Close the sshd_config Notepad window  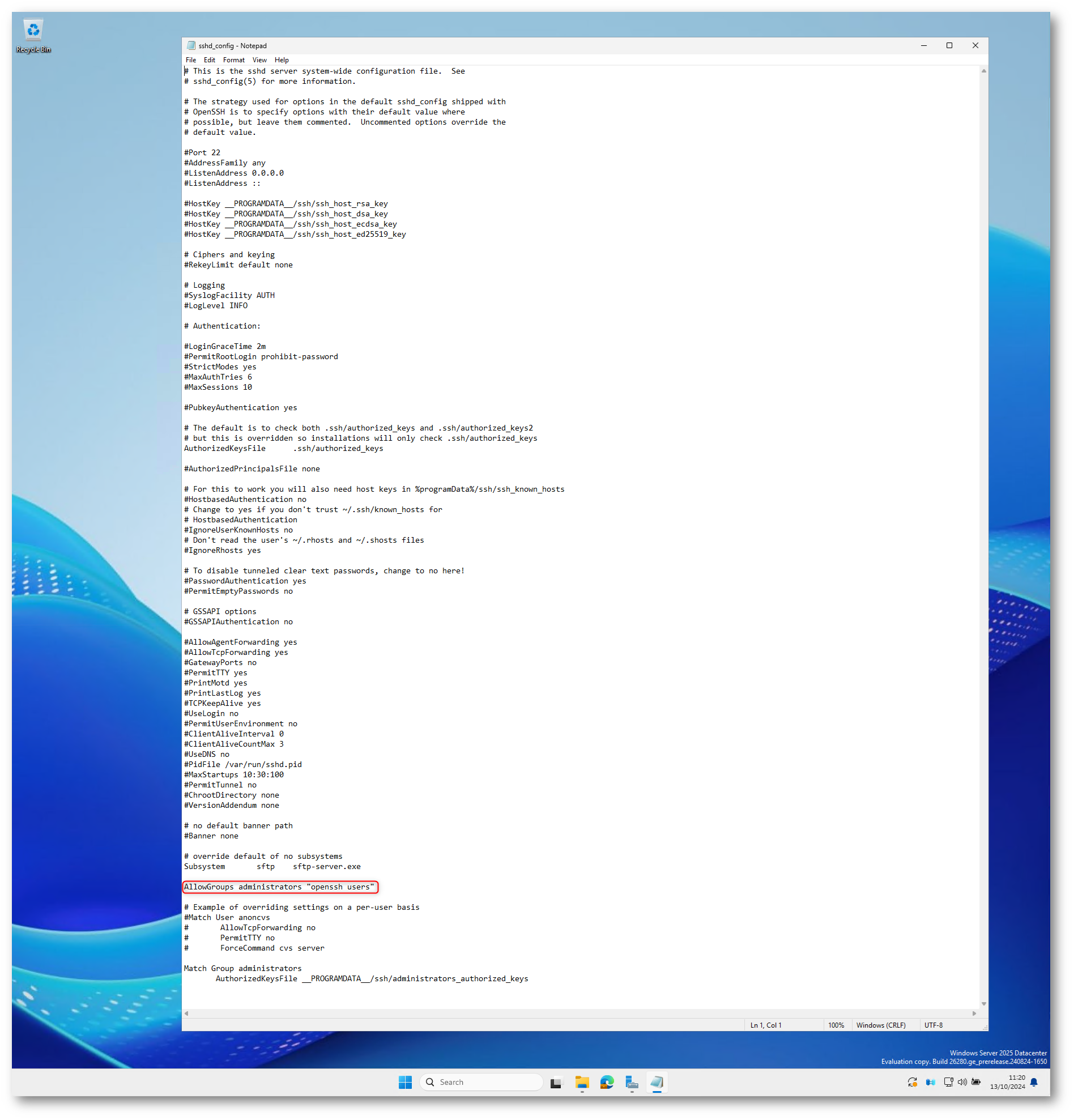(x=976, y=46)
